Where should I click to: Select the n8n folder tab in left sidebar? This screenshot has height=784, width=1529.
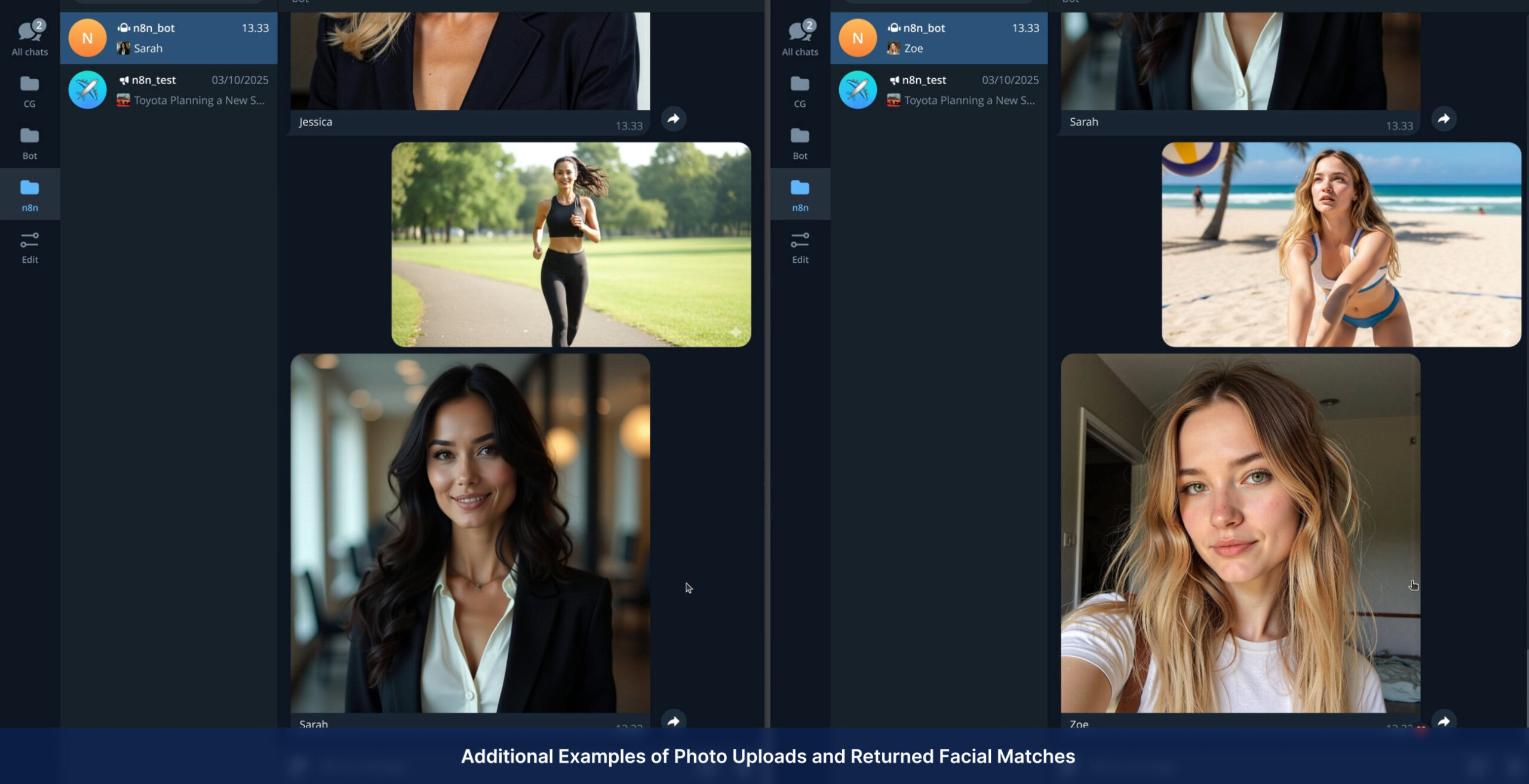click(x=29, y=195)
